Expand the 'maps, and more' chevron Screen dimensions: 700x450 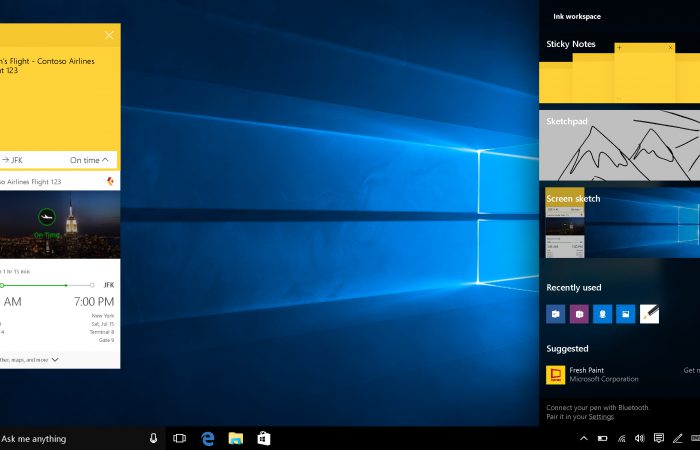(x=55, y=359)
